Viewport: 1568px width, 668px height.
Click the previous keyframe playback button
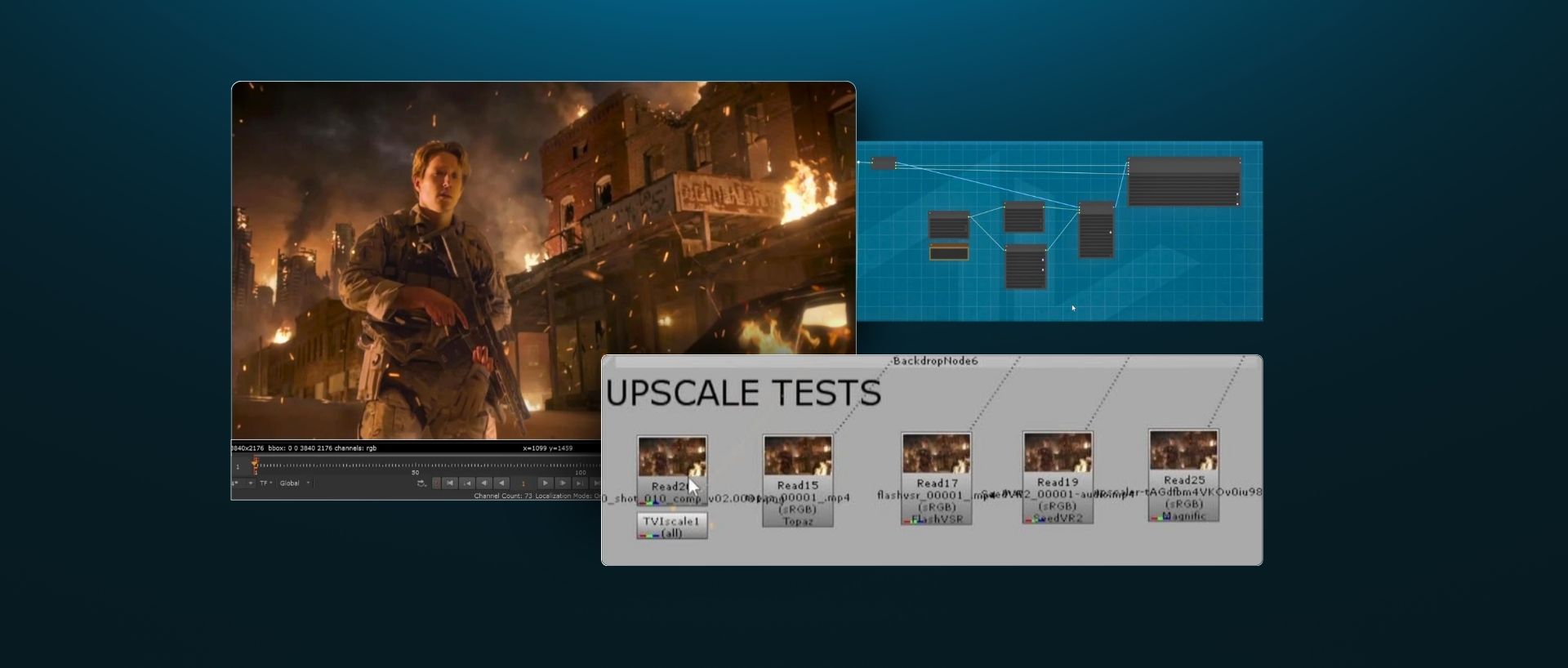click(467, 483)
